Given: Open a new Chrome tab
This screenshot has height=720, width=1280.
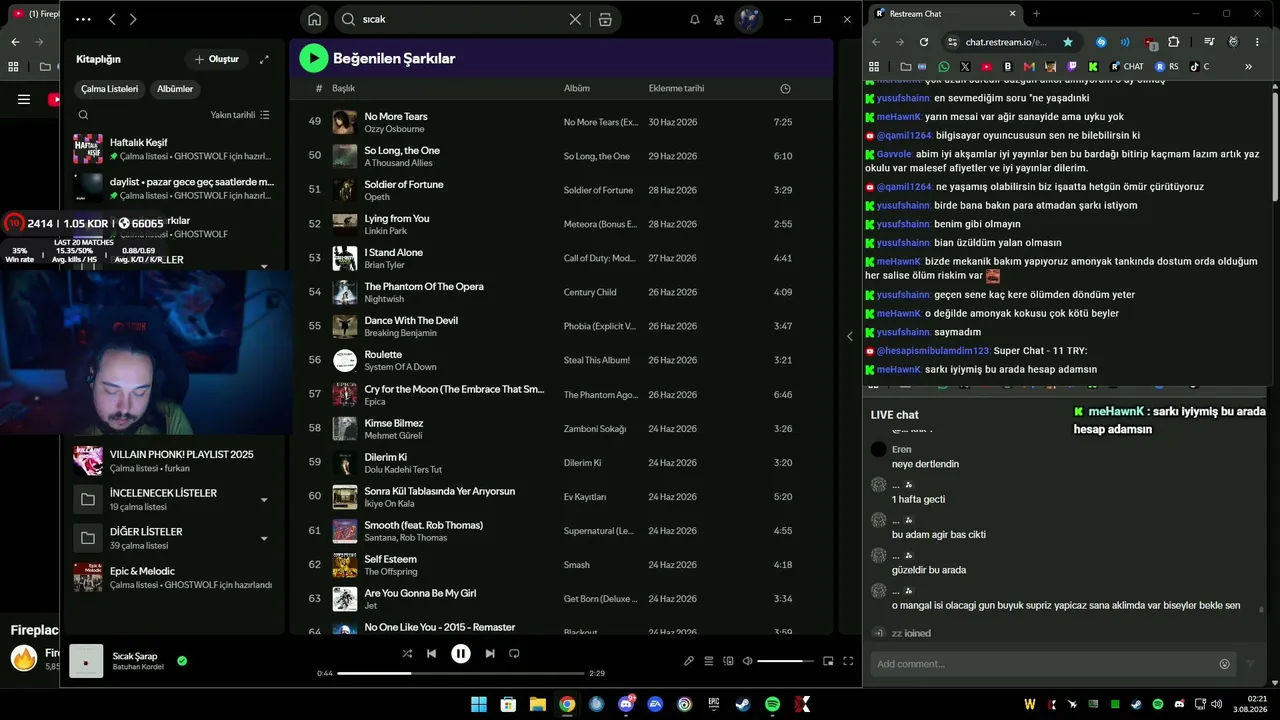Looking at the screenshot, I should [x=1036, y=14].
